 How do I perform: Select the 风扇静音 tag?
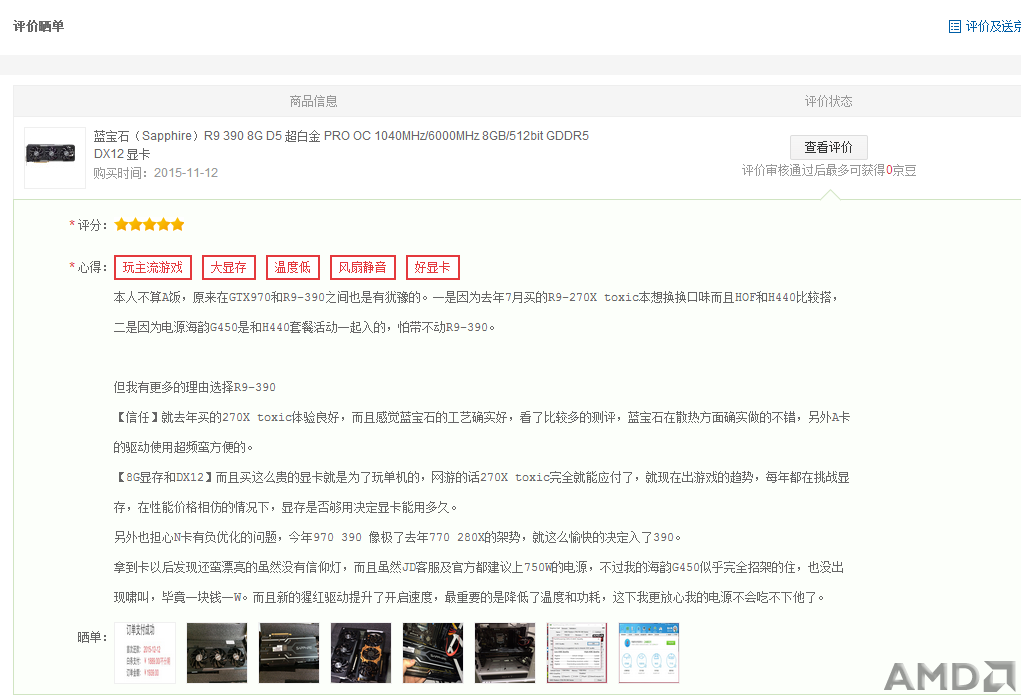pos(363,267)
